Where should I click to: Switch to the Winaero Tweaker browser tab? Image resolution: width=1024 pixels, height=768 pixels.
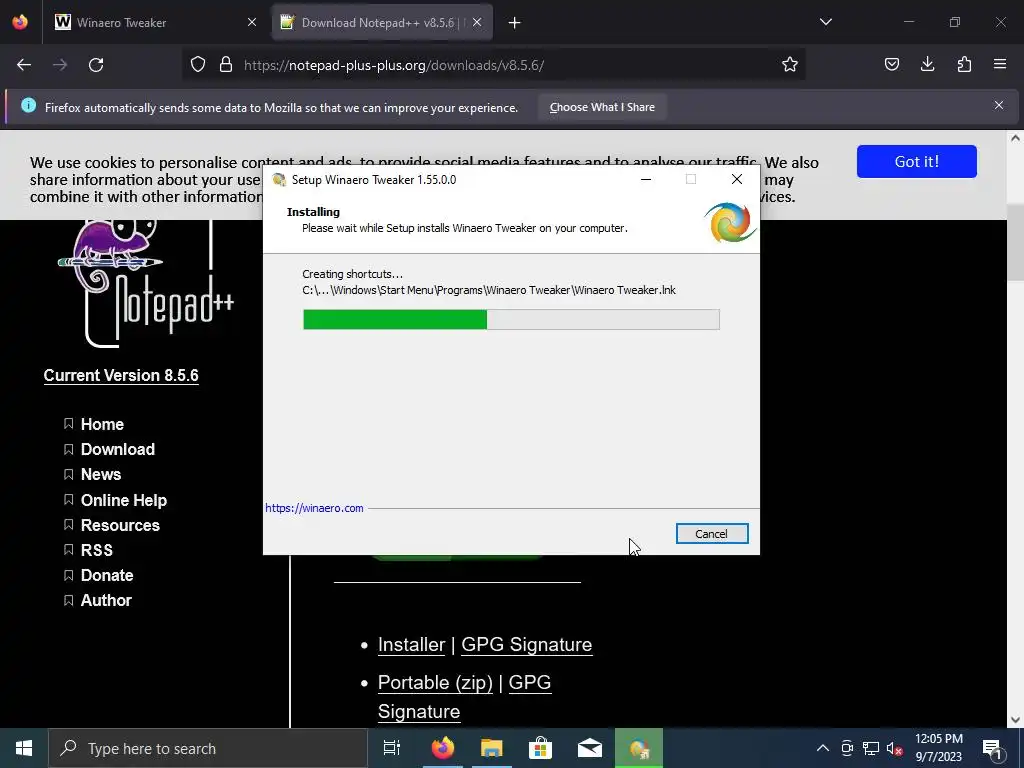(156, 22)
